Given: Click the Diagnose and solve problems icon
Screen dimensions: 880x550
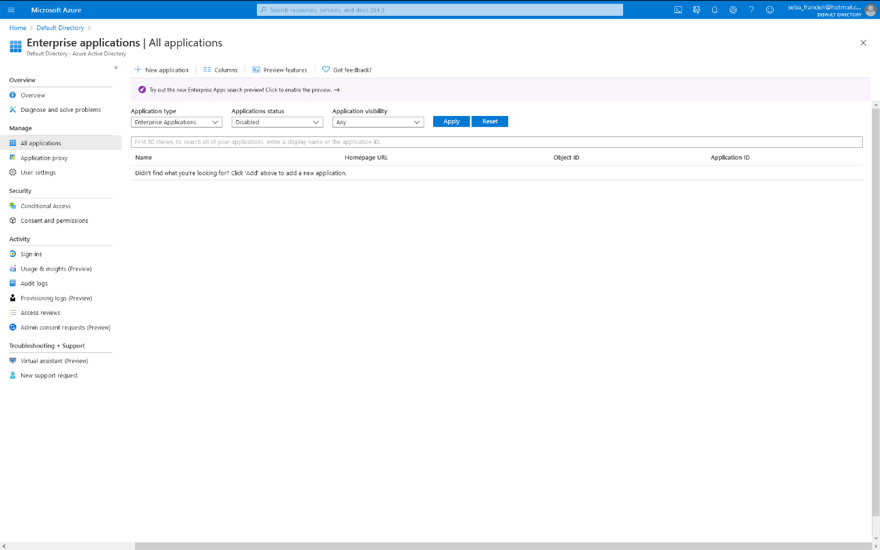Looking at the screenshot, I should point(13,110).
